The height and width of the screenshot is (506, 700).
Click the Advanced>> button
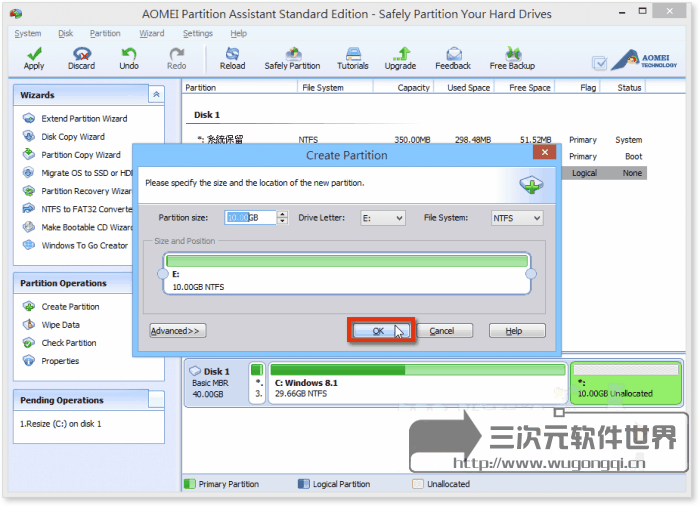(x=177, y=331)
